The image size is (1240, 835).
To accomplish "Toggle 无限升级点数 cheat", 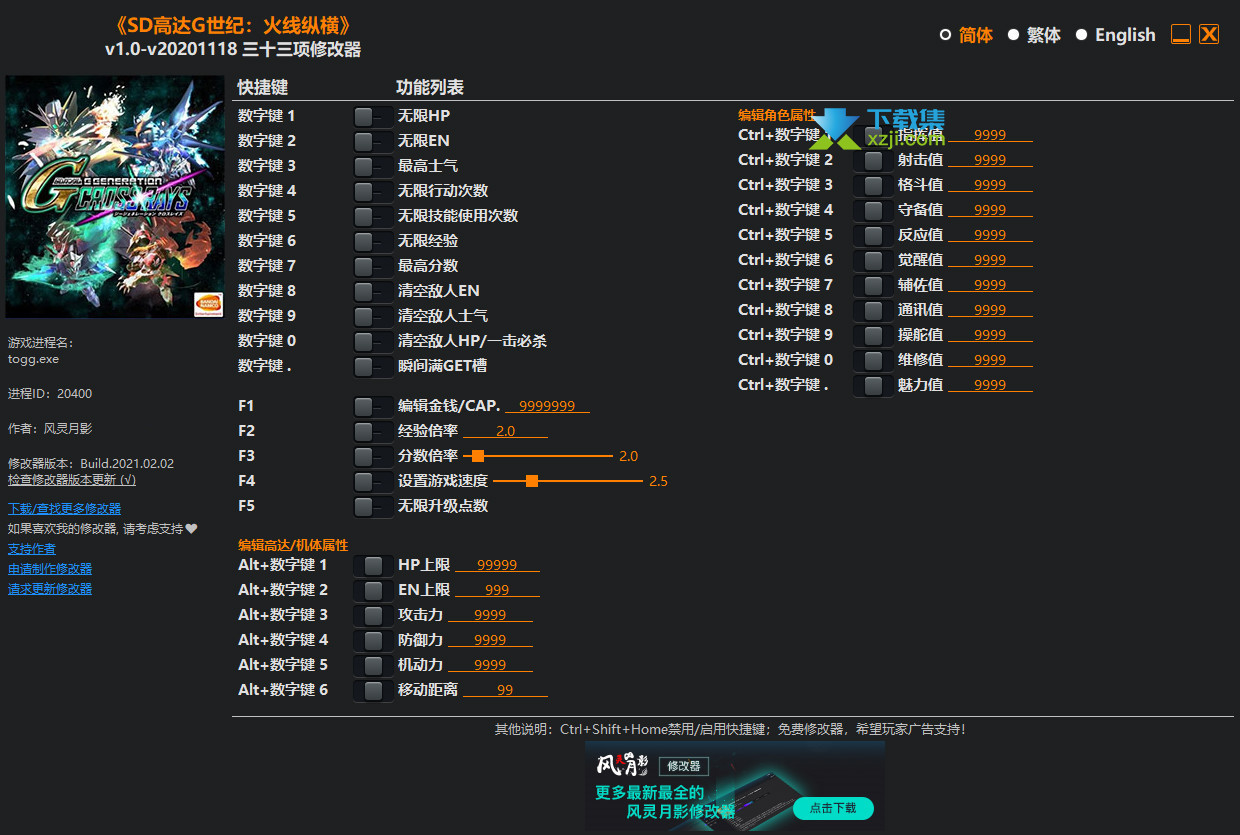I will click(x=373, y=506).
